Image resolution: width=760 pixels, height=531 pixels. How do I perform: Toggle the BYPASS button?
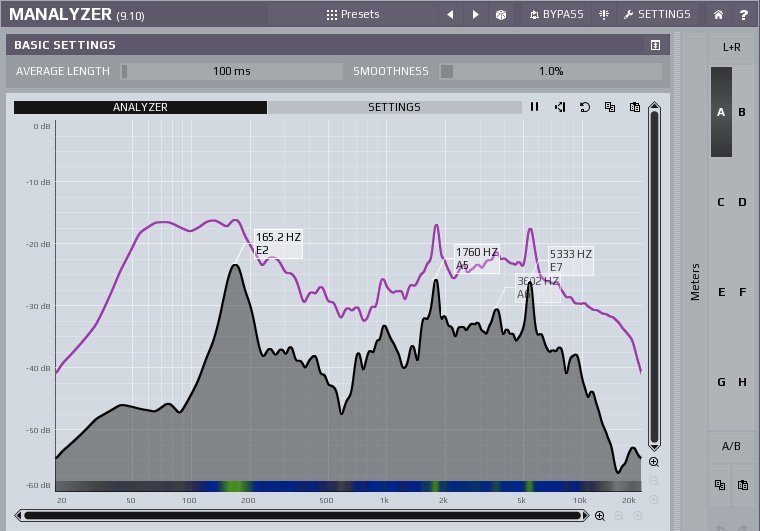(556, 15)
